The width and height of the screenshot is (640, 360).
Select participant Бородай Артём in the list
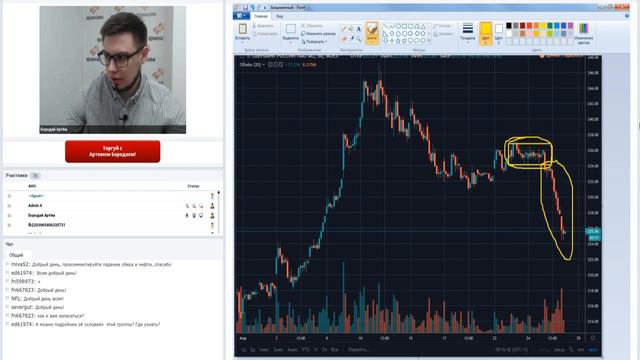tap(42, 215)
